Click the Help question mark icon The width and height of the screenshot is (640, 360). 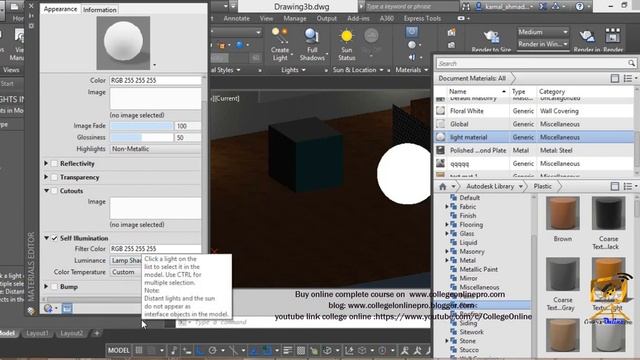pos(579,7)
